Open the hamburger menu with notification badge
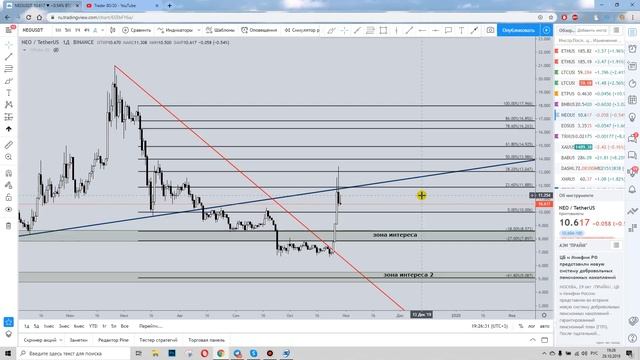 (x=9, y=30)
